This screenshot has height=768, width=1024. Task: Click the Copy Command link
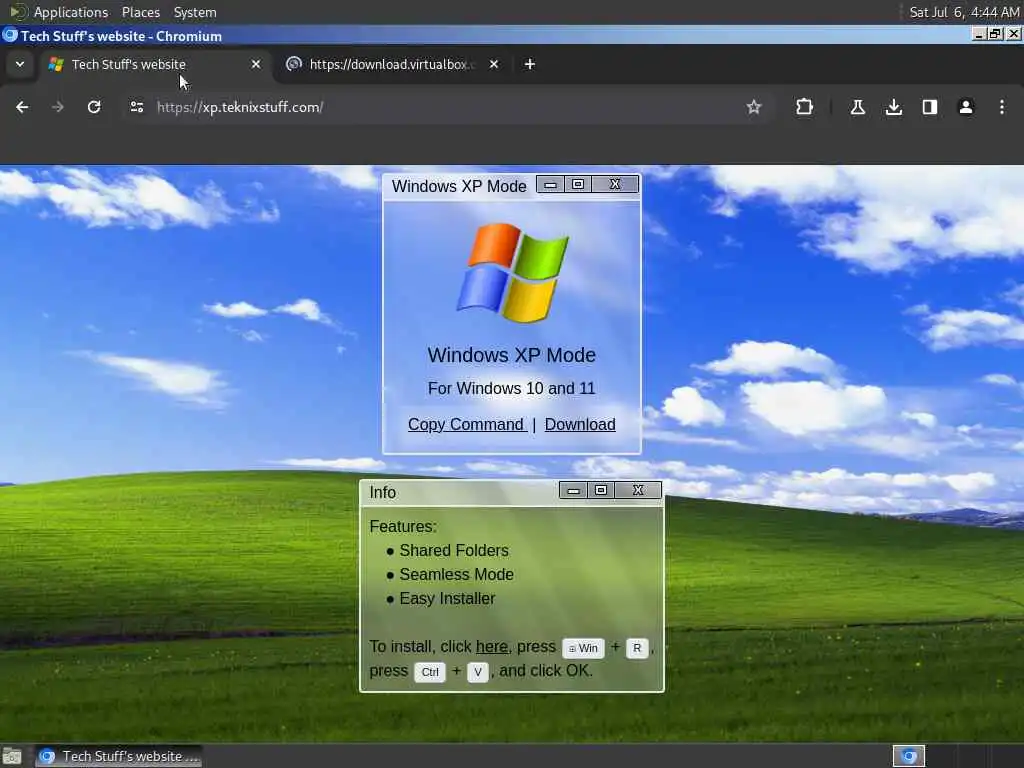click(466, 424)
